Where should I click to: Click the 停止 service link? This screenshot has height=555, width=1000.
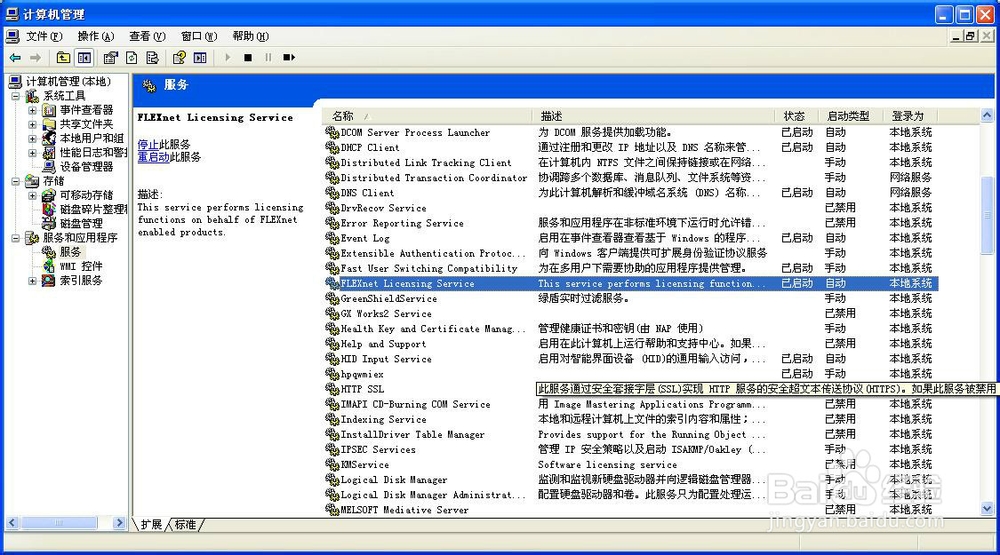(148, 144)
